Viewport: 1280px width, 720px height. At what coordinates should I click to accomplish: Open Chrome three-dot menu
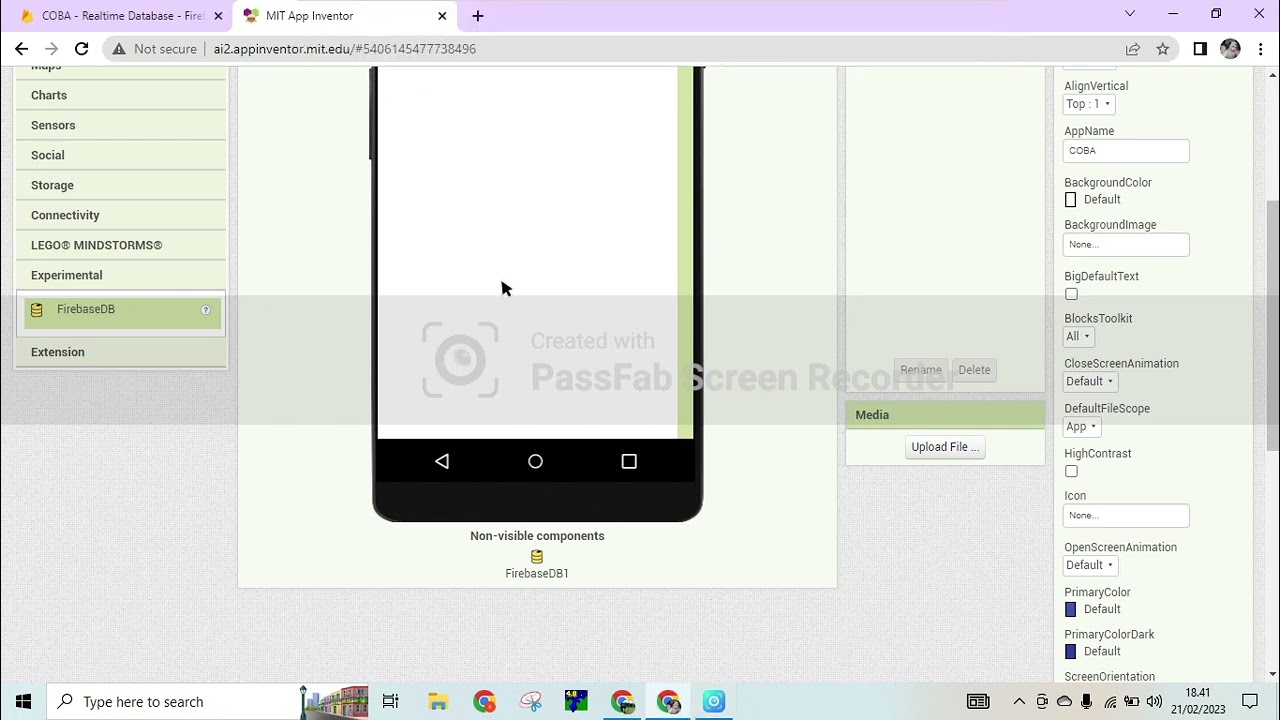[x=1260, y=48]
